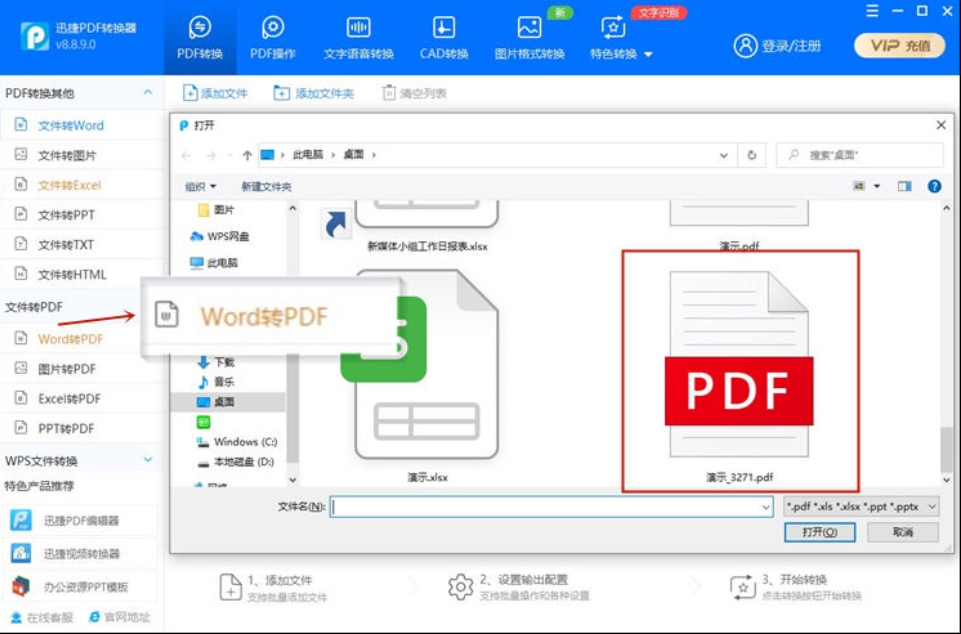961x634 pixels.
Task: Click the 取消 button
Action: pyautogui.click(x=903, y=532)
